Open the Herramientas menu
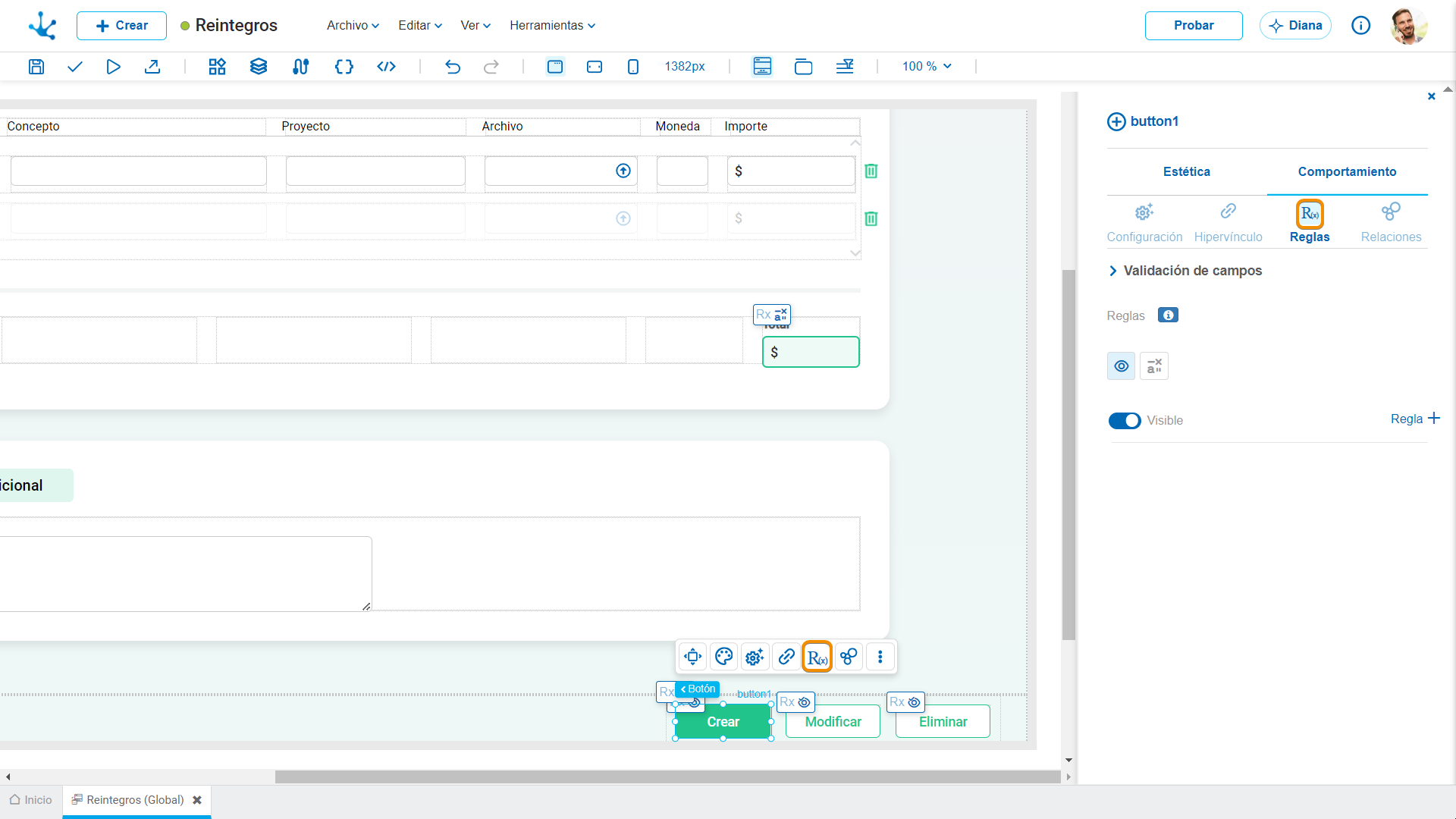 point(553,26)
